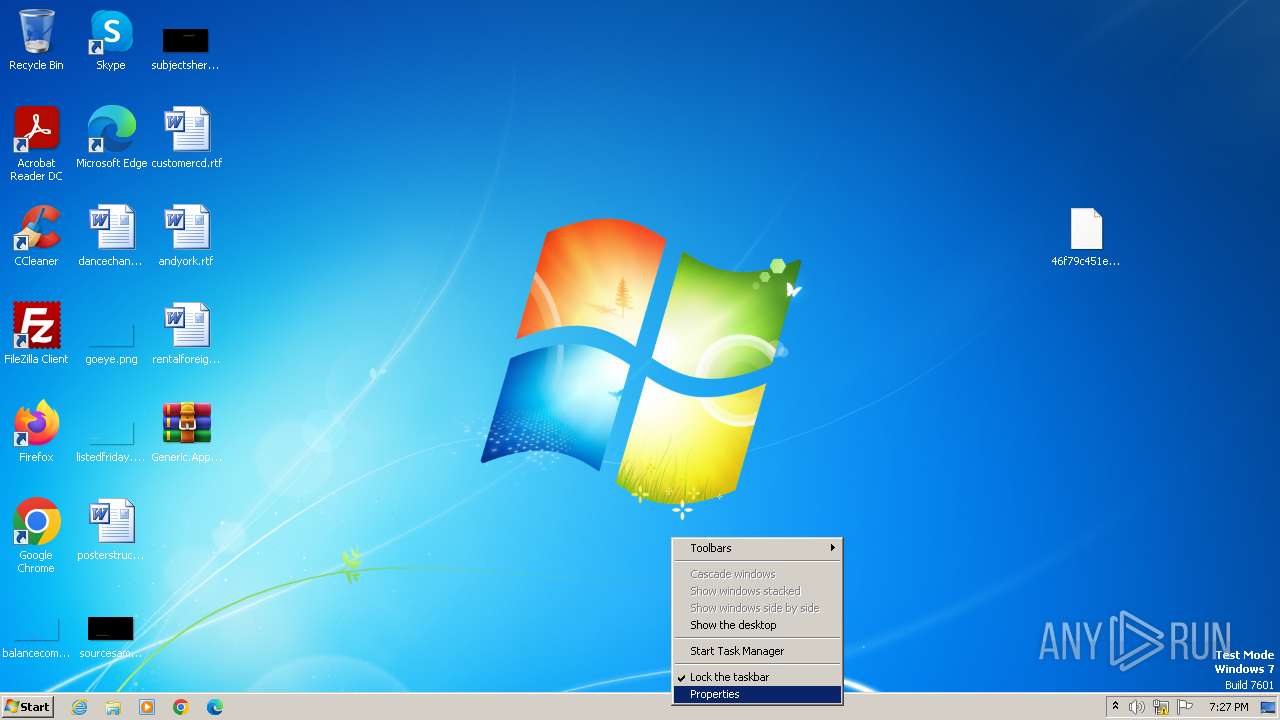Viewport: 1280px width, 720px height.
Task: Select the goeye.png image file
Action: tap(111, 341)
